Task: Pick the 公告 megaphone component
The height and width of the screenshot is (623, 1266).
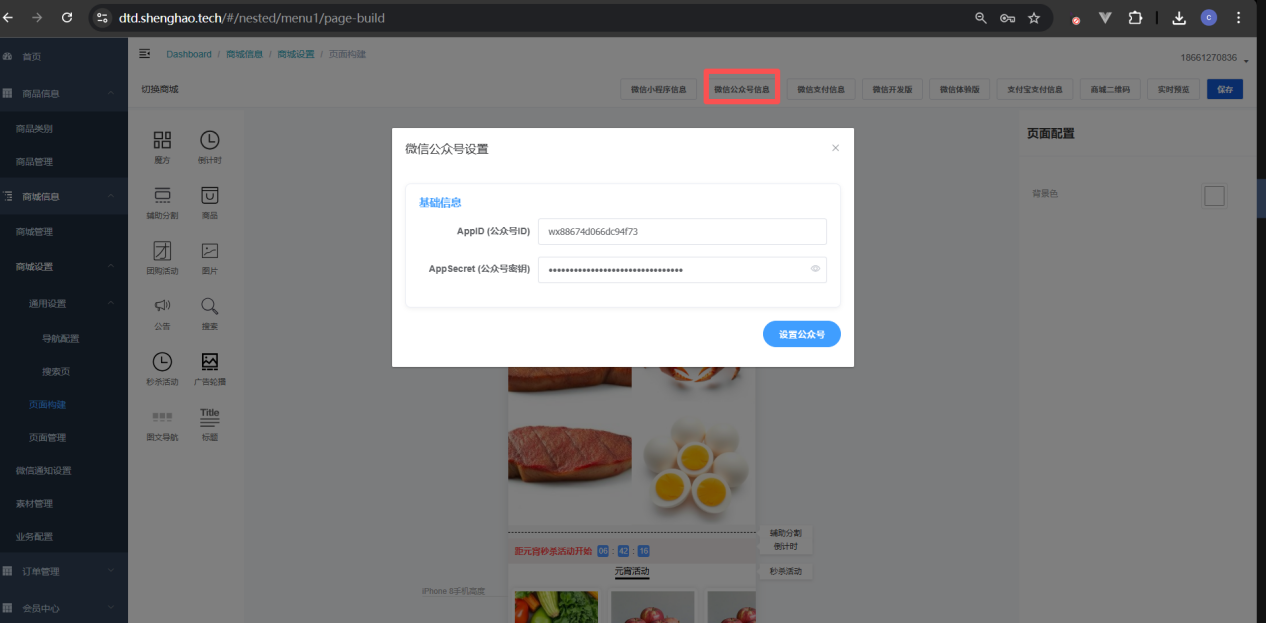Action: pos(162,306)
